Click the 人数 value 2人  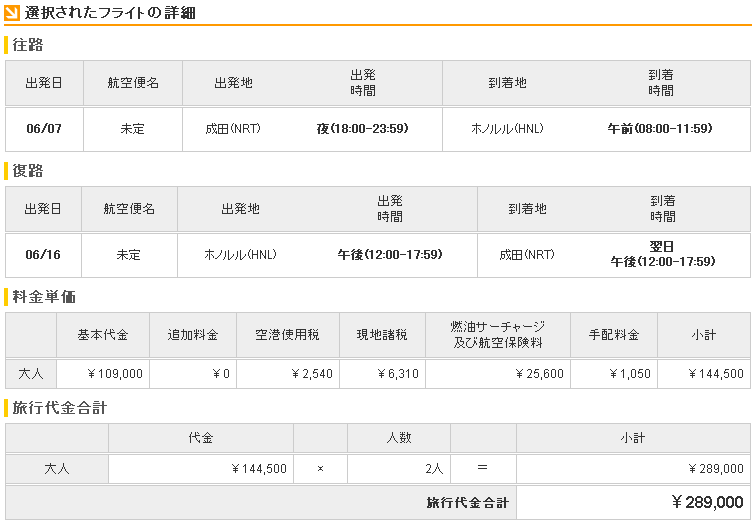pyautogui.click(x=433, y=468)
